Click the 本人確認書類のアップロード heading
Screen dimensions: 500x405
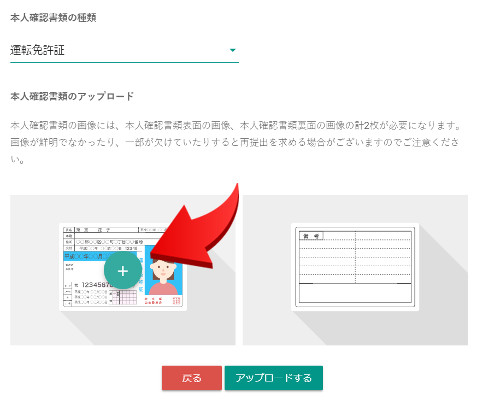pyautogui.click(x=72, y=96)
